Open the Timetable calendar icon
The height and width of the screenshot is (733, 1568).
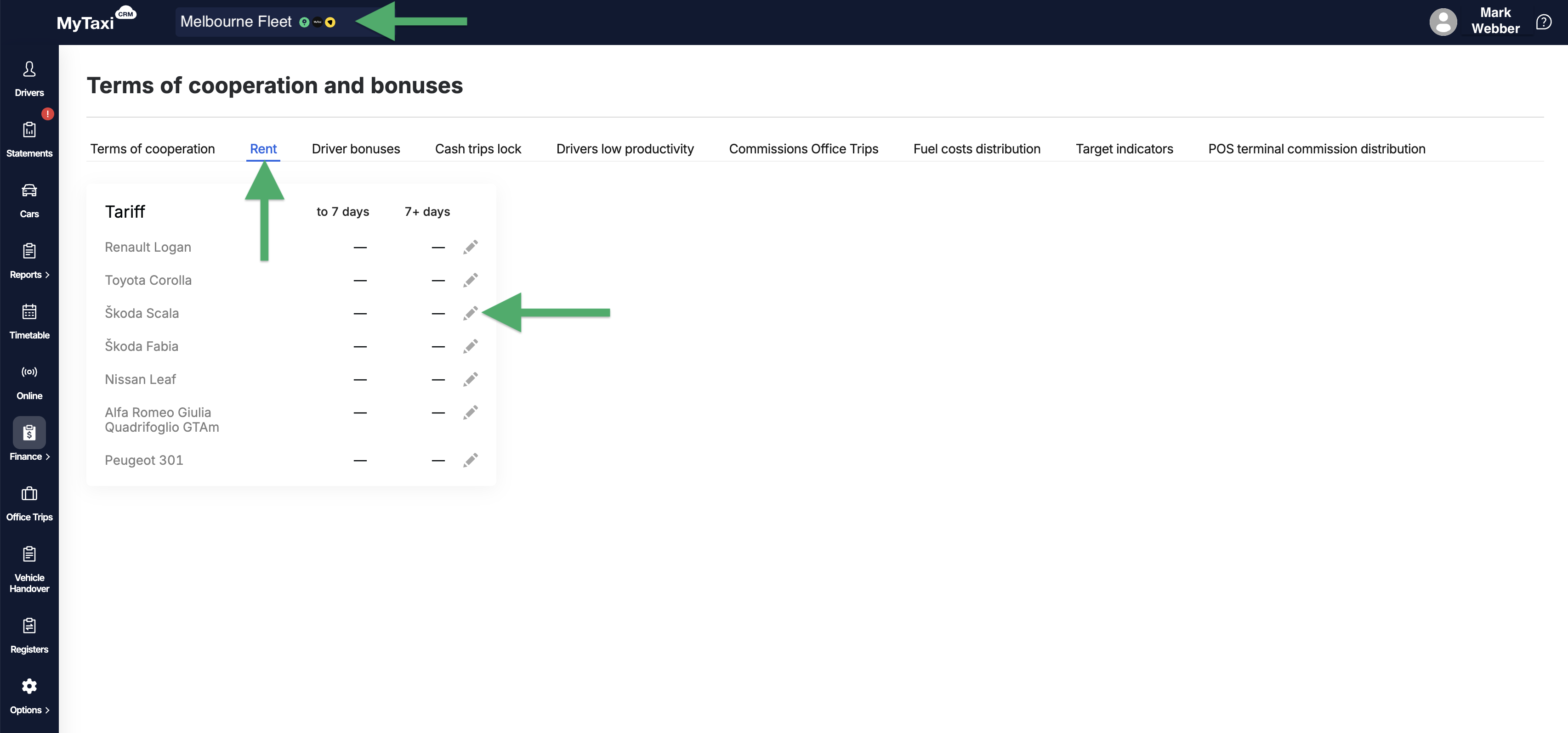(x=29, y=311)
